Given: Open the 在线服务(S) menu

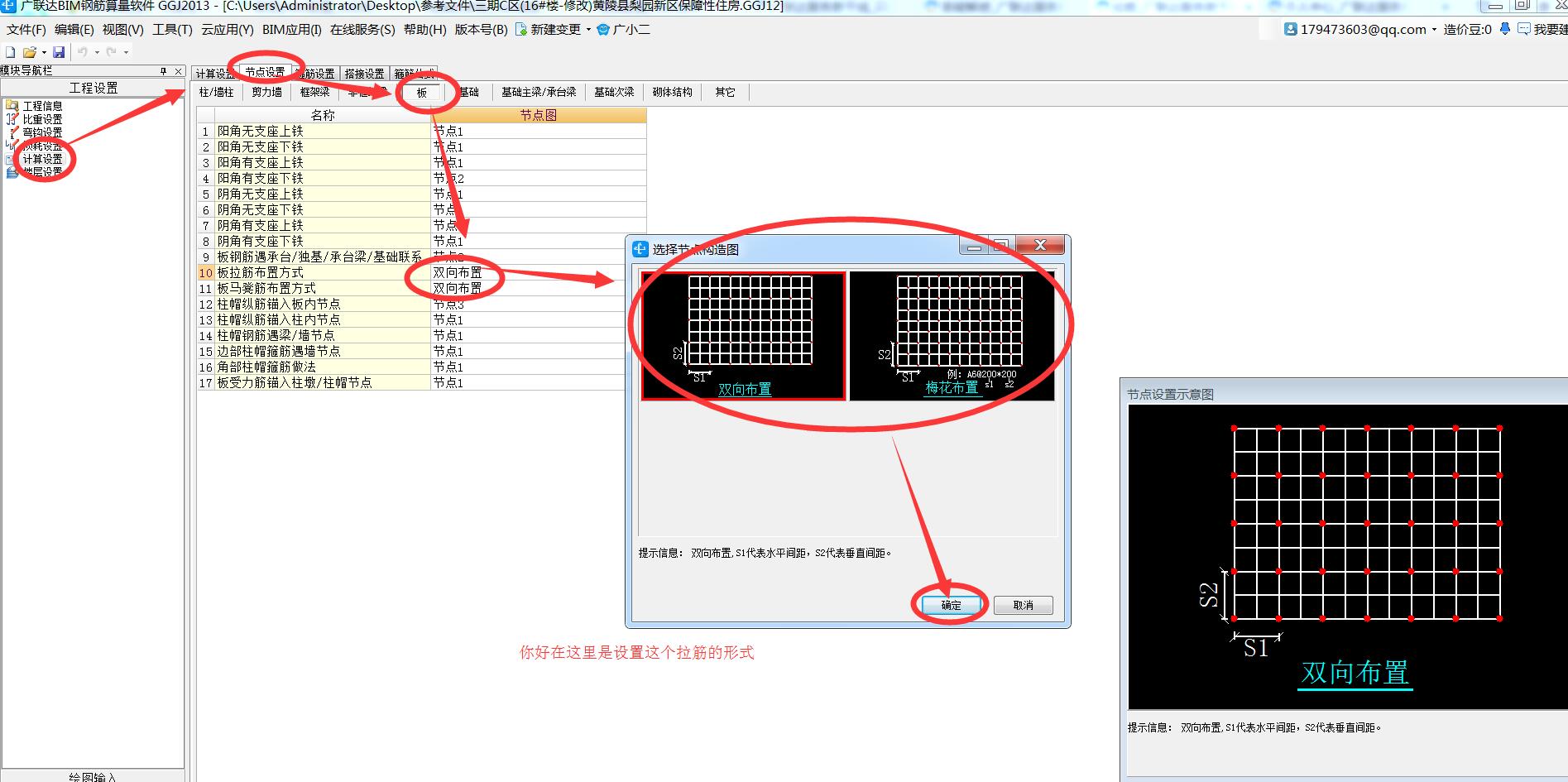Looking at the screenshot, I should click(x=362, y=30).
